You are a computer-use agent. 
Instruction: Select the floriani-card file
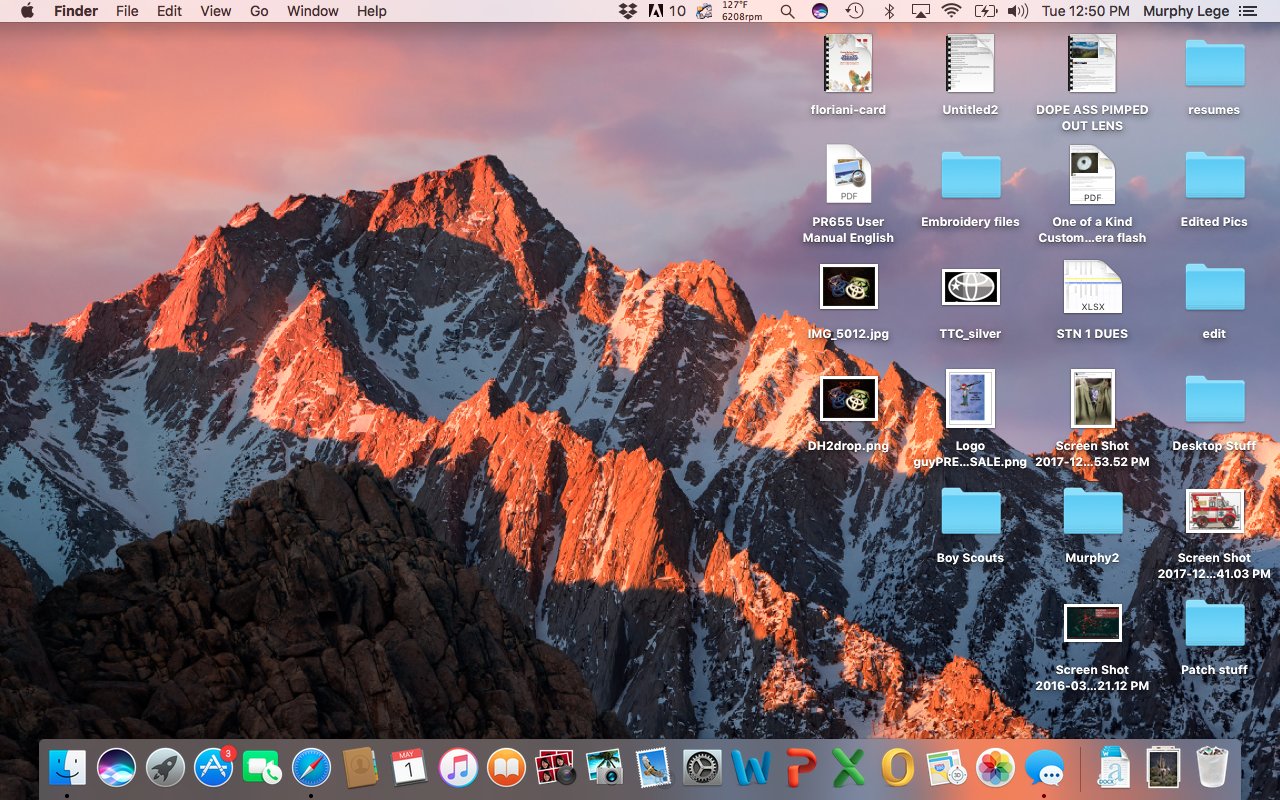click(848, 75)
